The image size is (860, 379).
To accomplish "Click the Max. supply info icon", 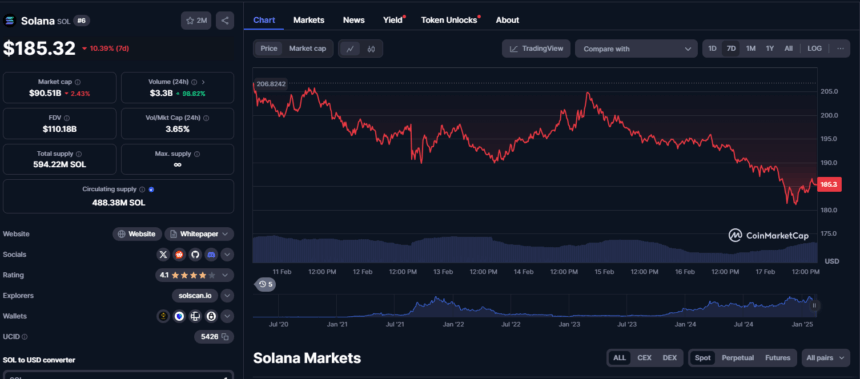I will click(197, 154).
